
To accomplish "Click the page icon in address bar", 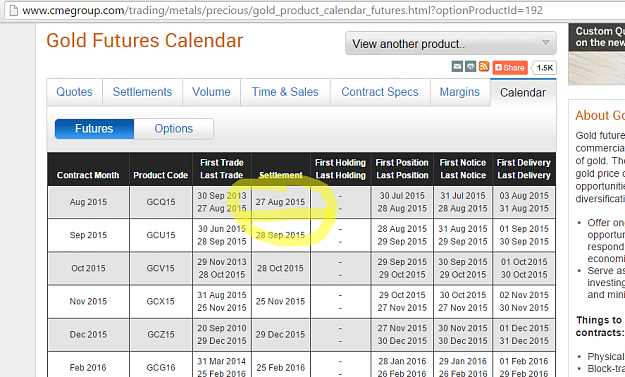I will 14,10.
